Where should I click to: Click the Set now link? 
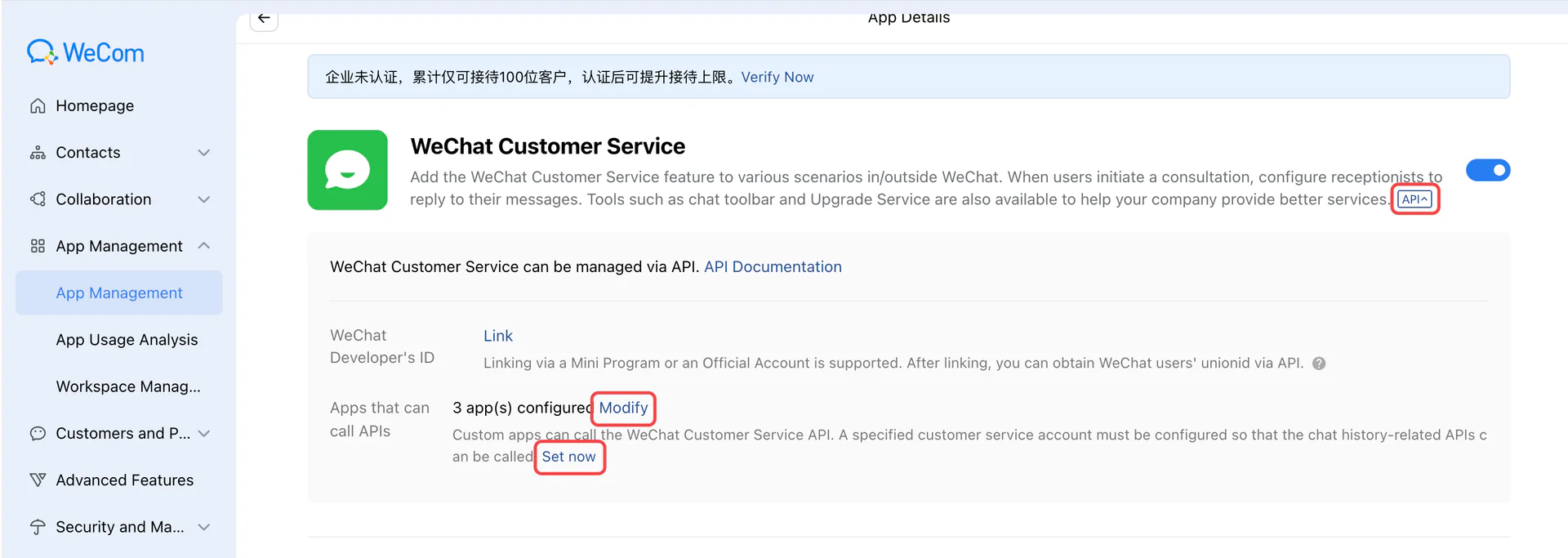click(569, 457)
